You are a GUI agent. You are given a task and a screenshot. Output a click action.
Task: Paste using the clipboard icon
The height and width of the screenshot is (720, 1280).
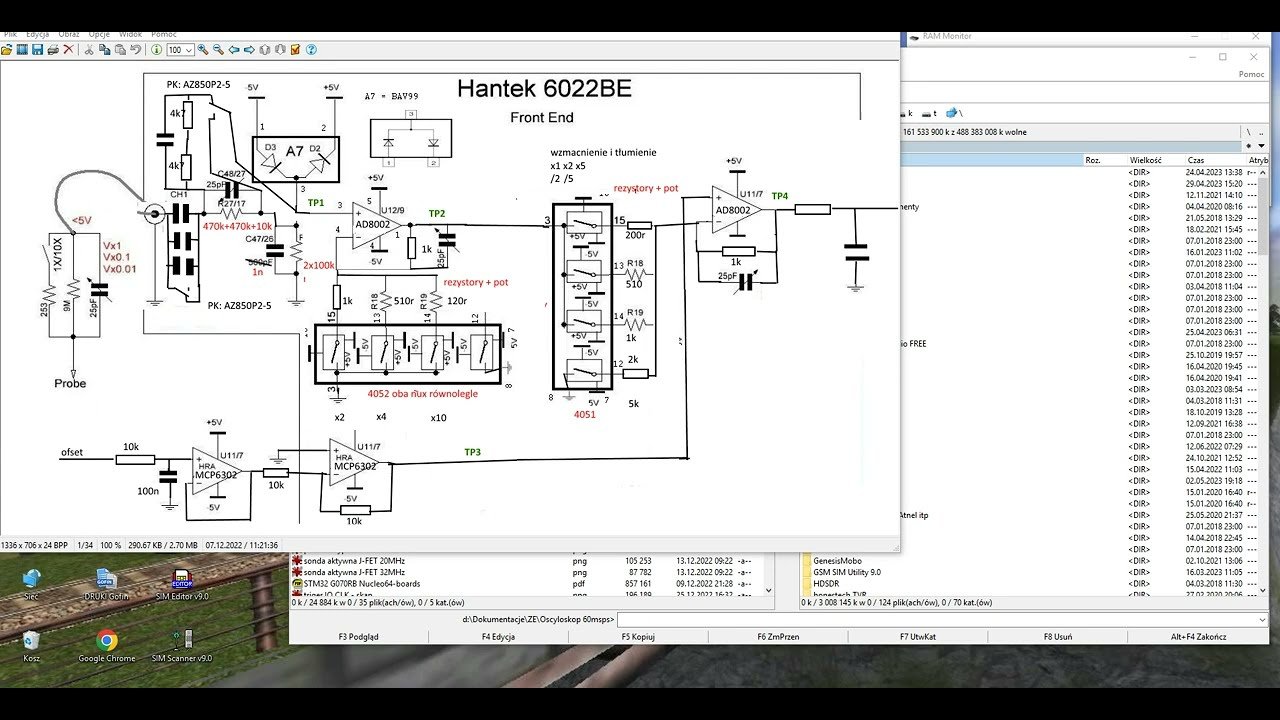[120, 49]
